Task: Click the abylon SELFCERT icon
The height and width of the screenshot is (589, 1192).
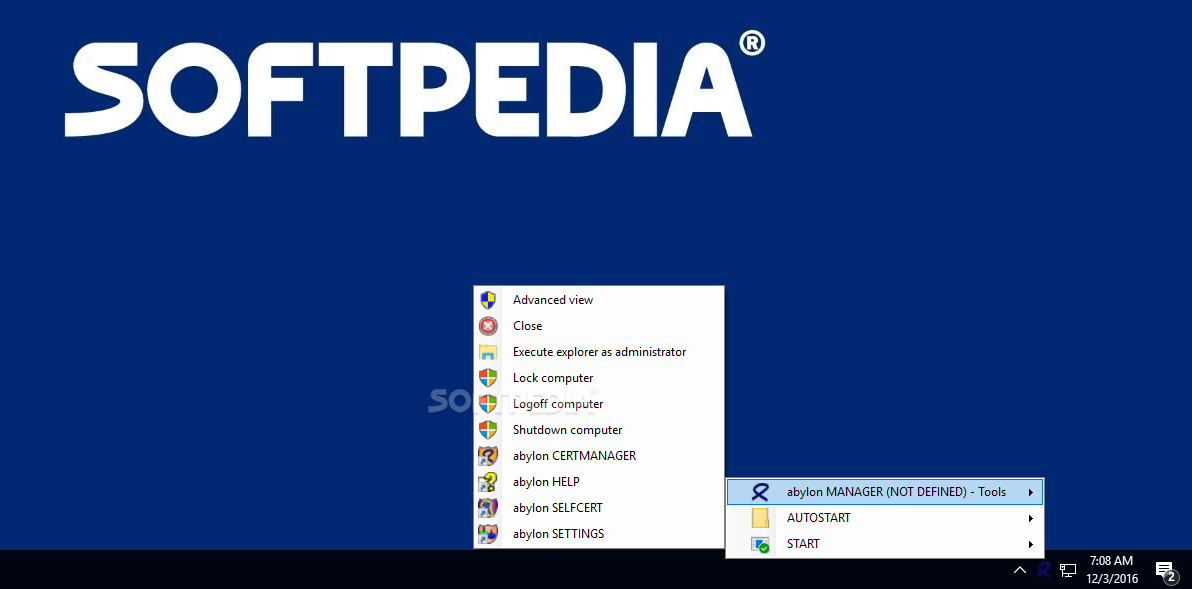Action: pos(488,508)
